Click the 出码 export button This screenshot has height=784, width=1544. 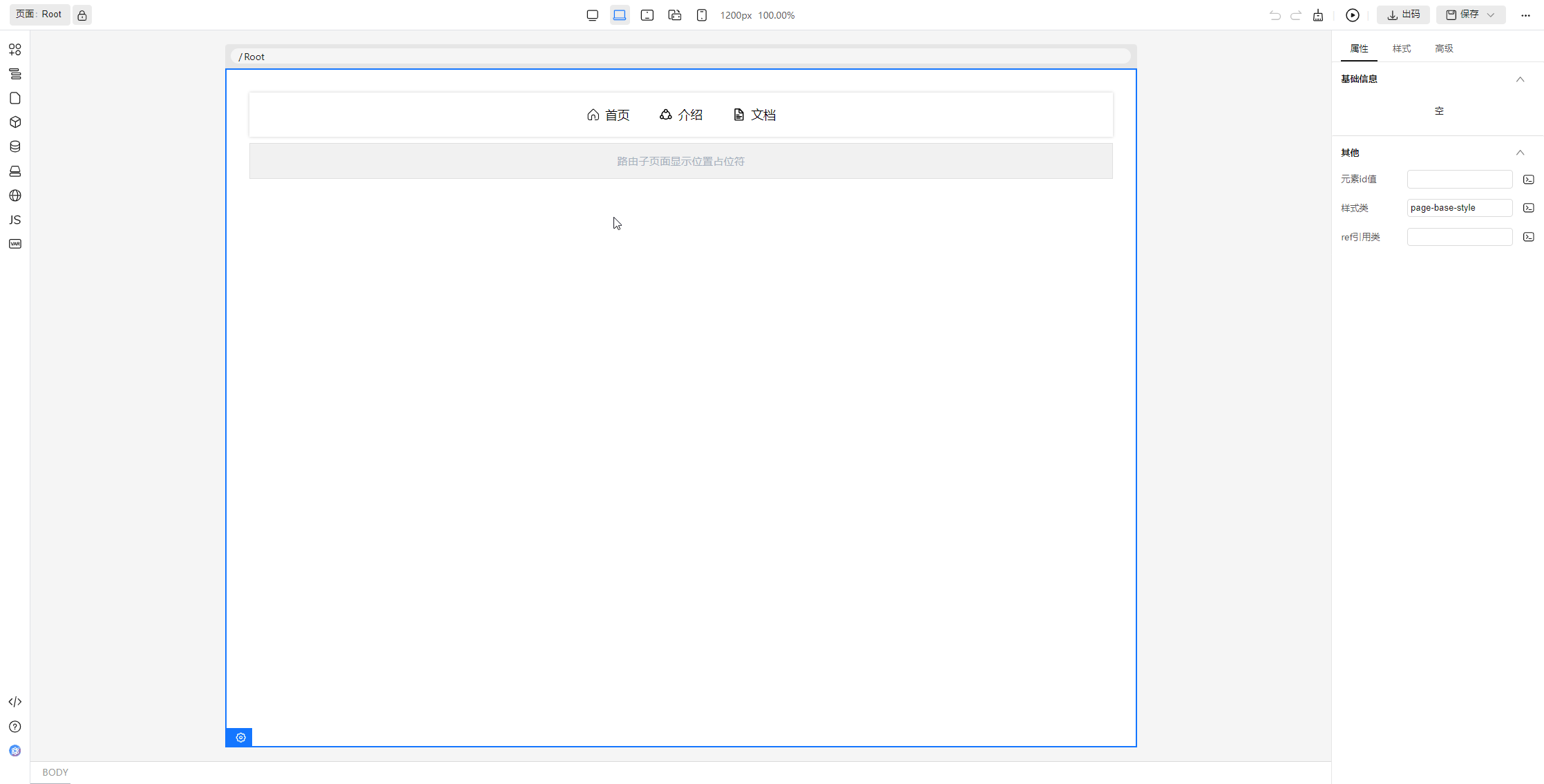click(x=1403, y=15)
